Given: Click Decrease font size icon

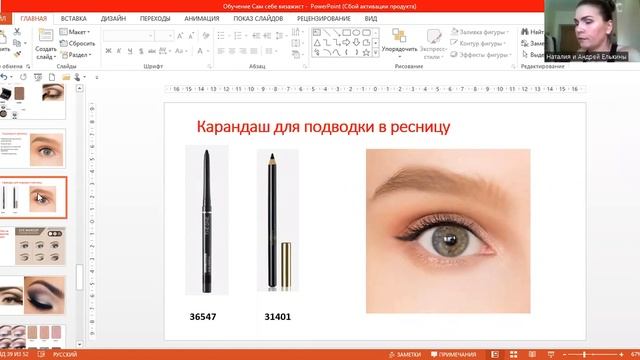Looking at the screenshot, I should tap(191, 36).
